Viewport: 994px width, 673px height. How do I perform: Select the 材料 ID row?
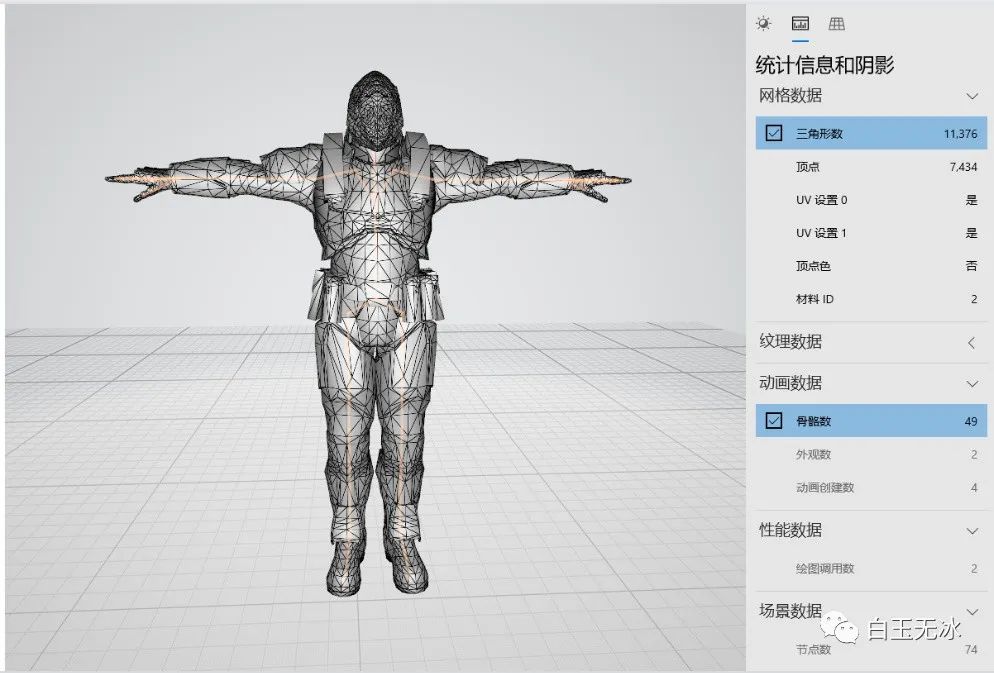pyautogui.click(x=871, y=298)
